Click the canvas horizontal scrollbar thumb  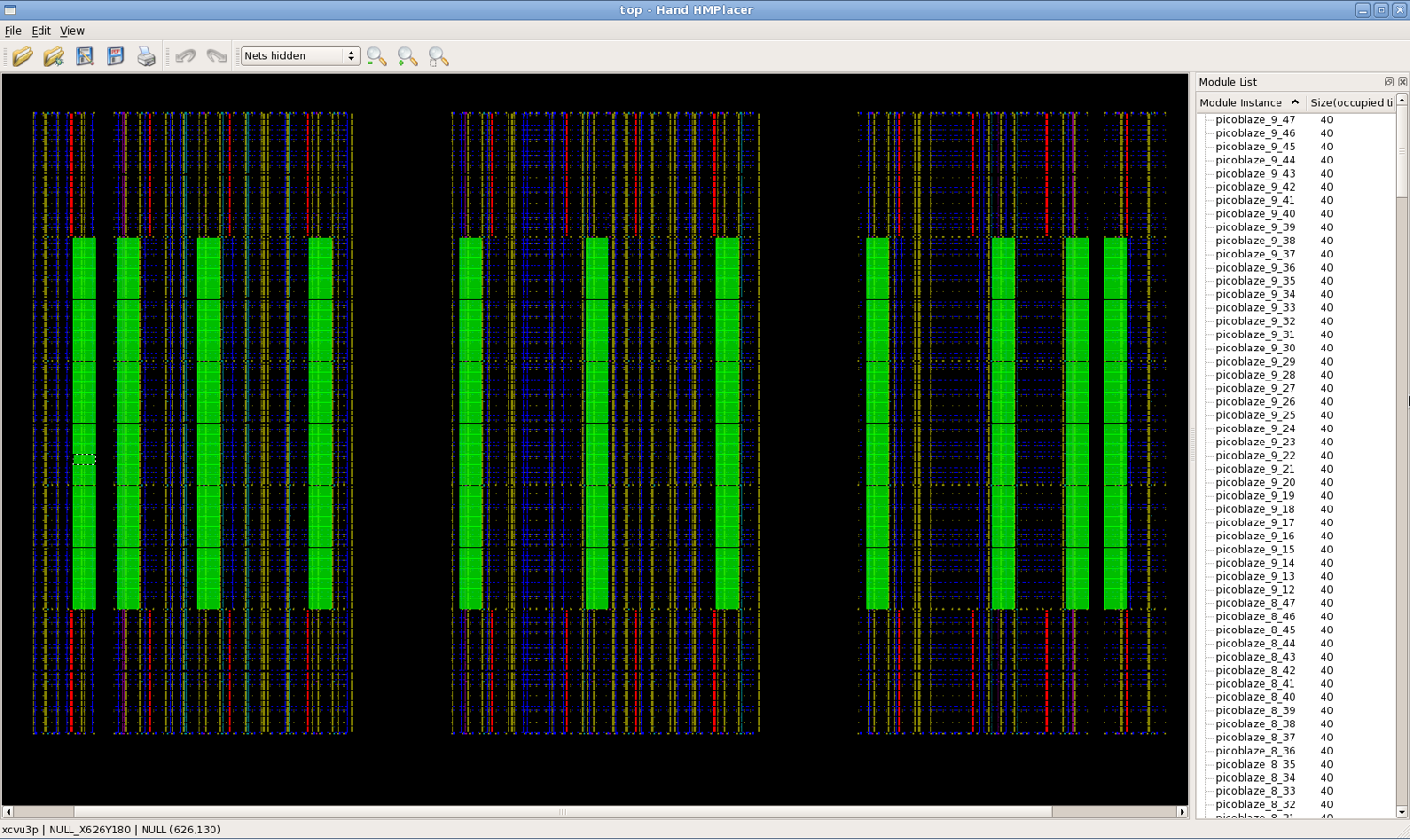coord(563,812)
